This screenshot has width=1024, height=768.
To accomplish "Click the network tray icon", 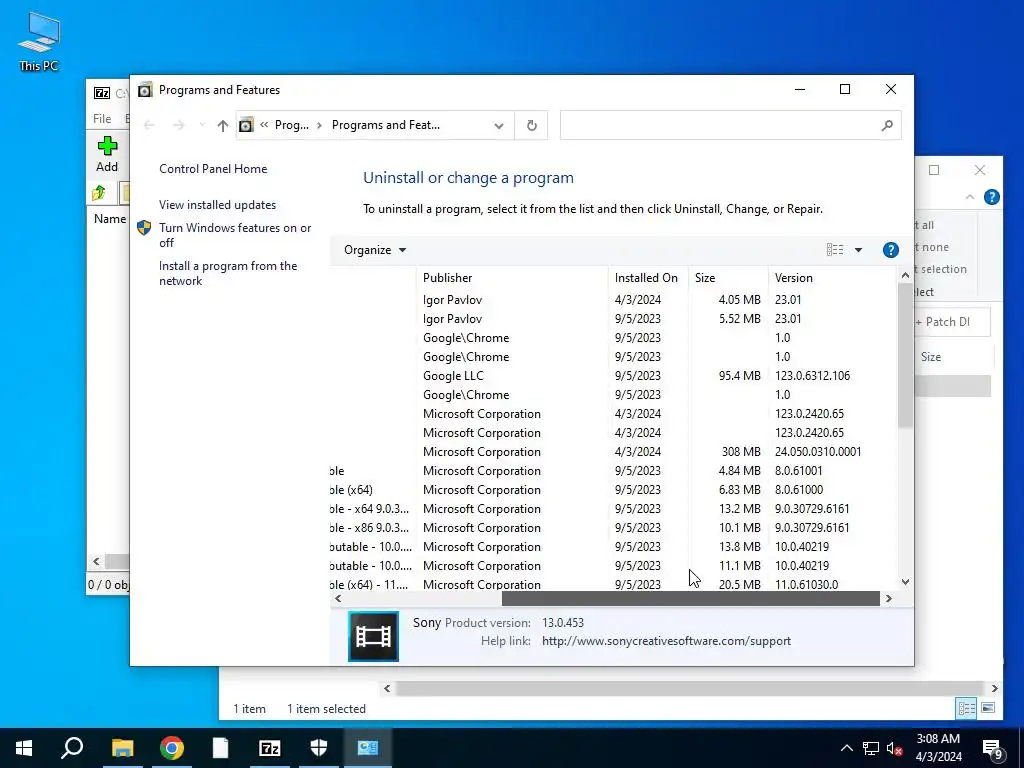I will pos(871,748).
